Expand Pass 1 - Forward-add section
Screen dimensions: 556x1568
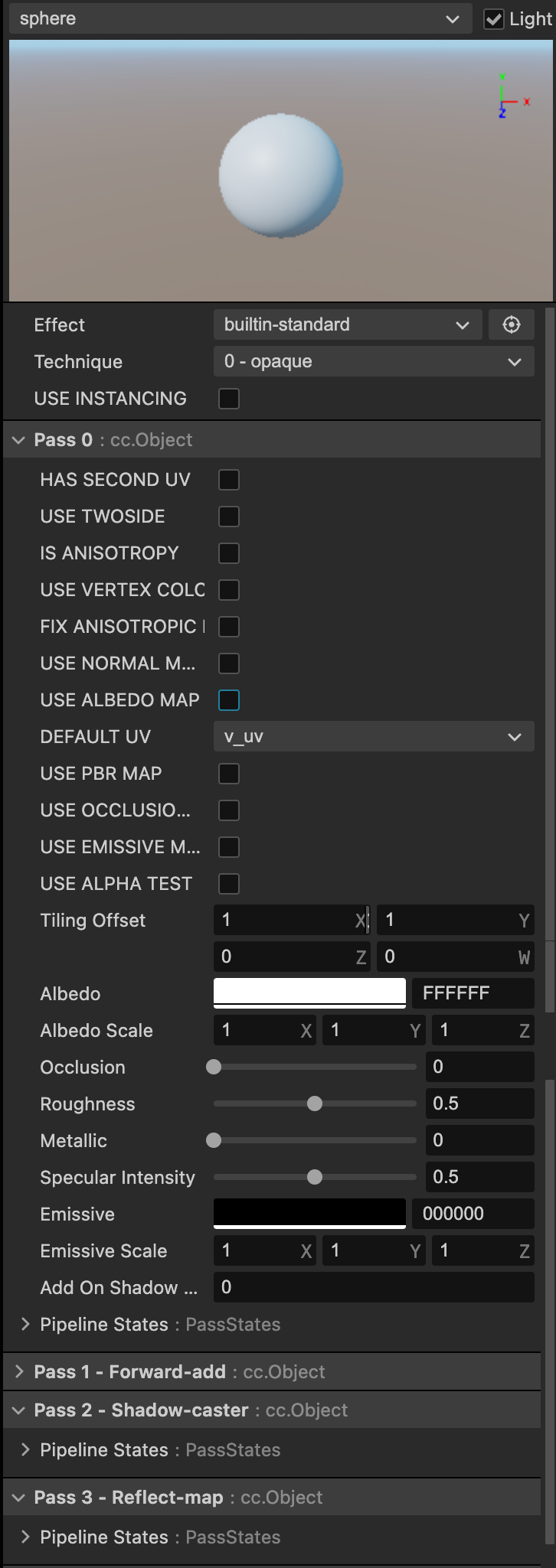[18, 1372]
